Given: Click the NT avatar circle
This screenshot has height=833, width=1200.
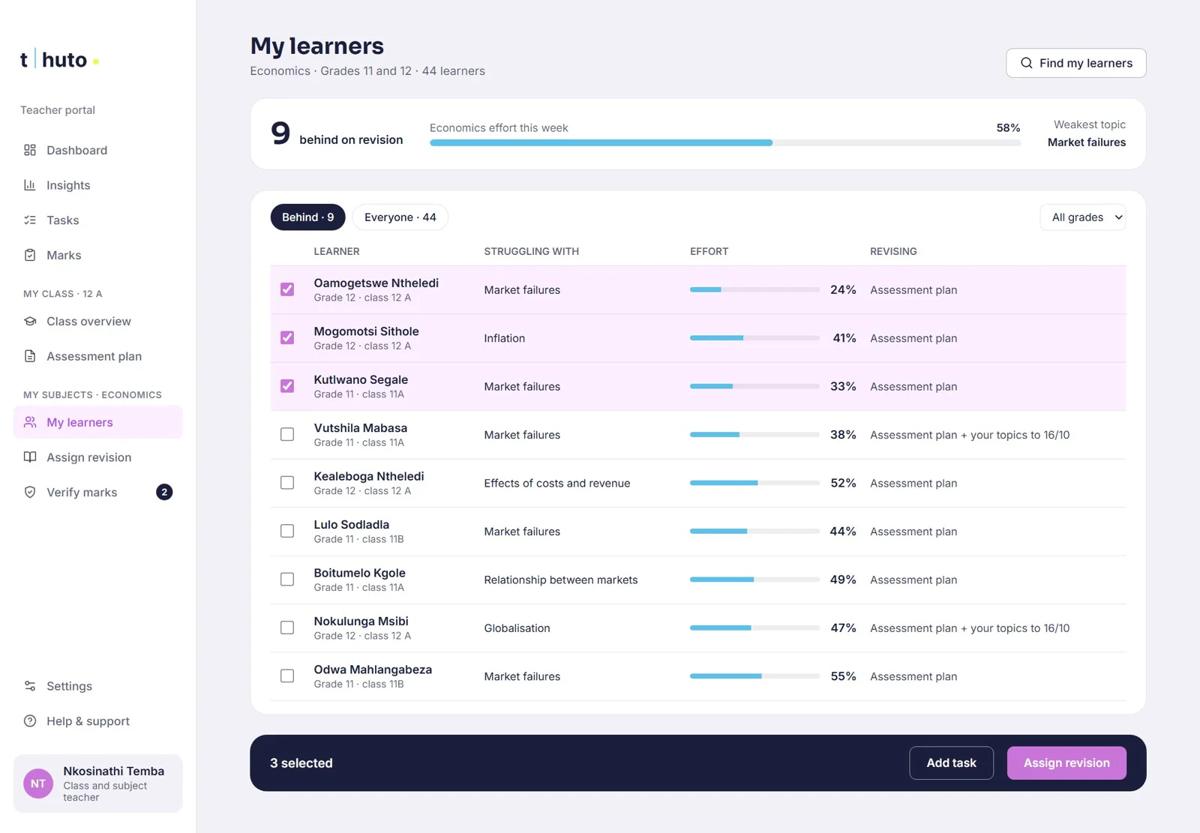Looking at the screenshot, I should click(38, 784).
